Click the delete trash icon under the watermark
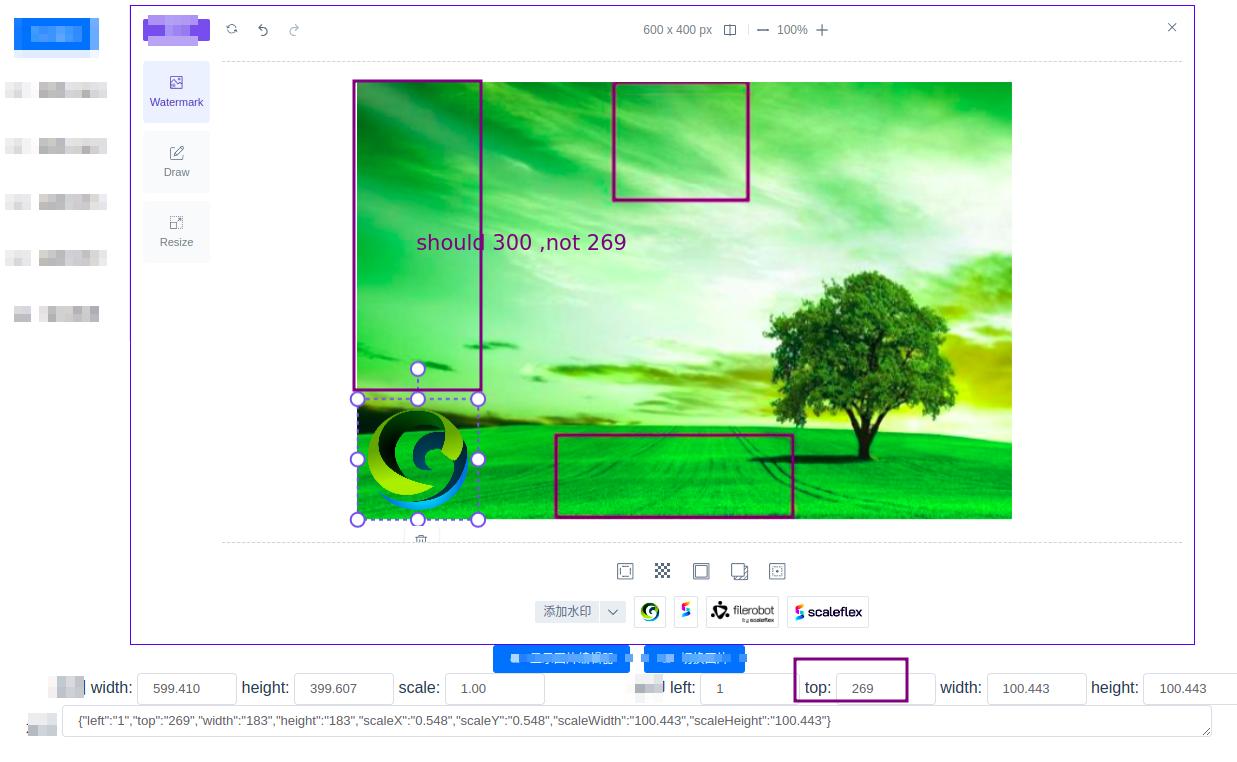 coord(419,540)
